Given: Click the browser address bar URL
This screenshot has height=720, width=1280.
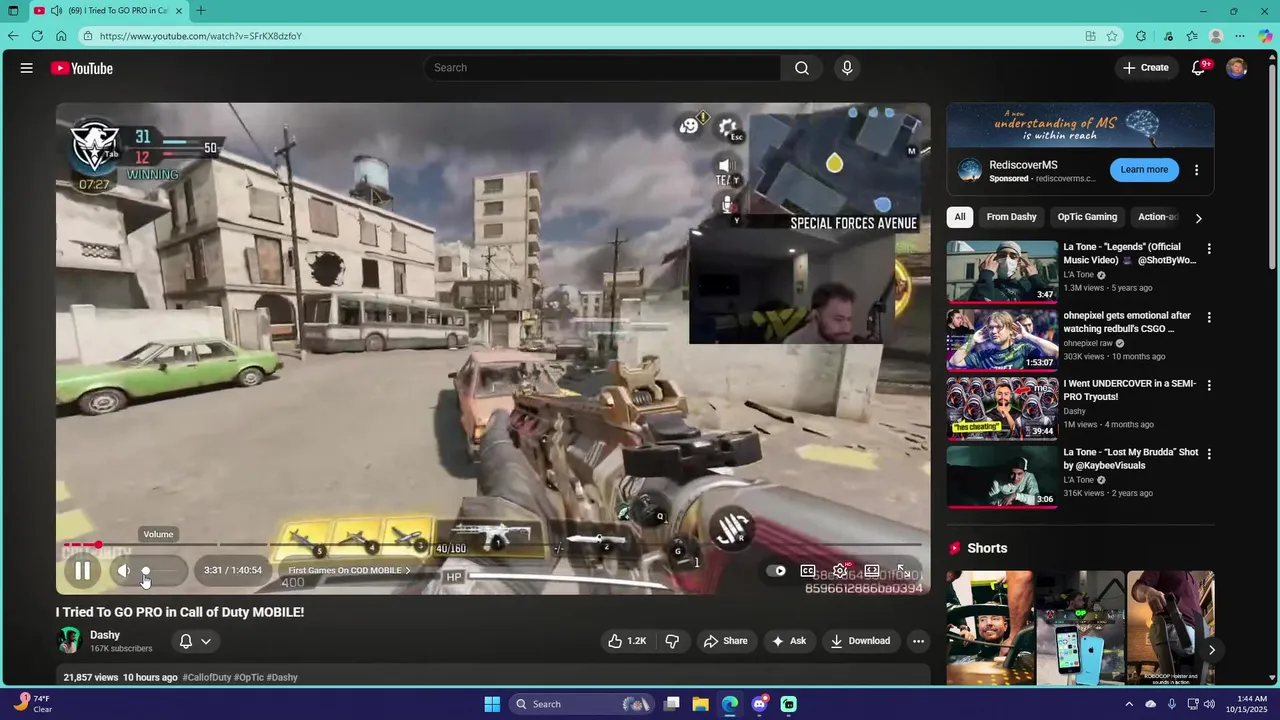Looking at the screenshot, I should [200, 36].
